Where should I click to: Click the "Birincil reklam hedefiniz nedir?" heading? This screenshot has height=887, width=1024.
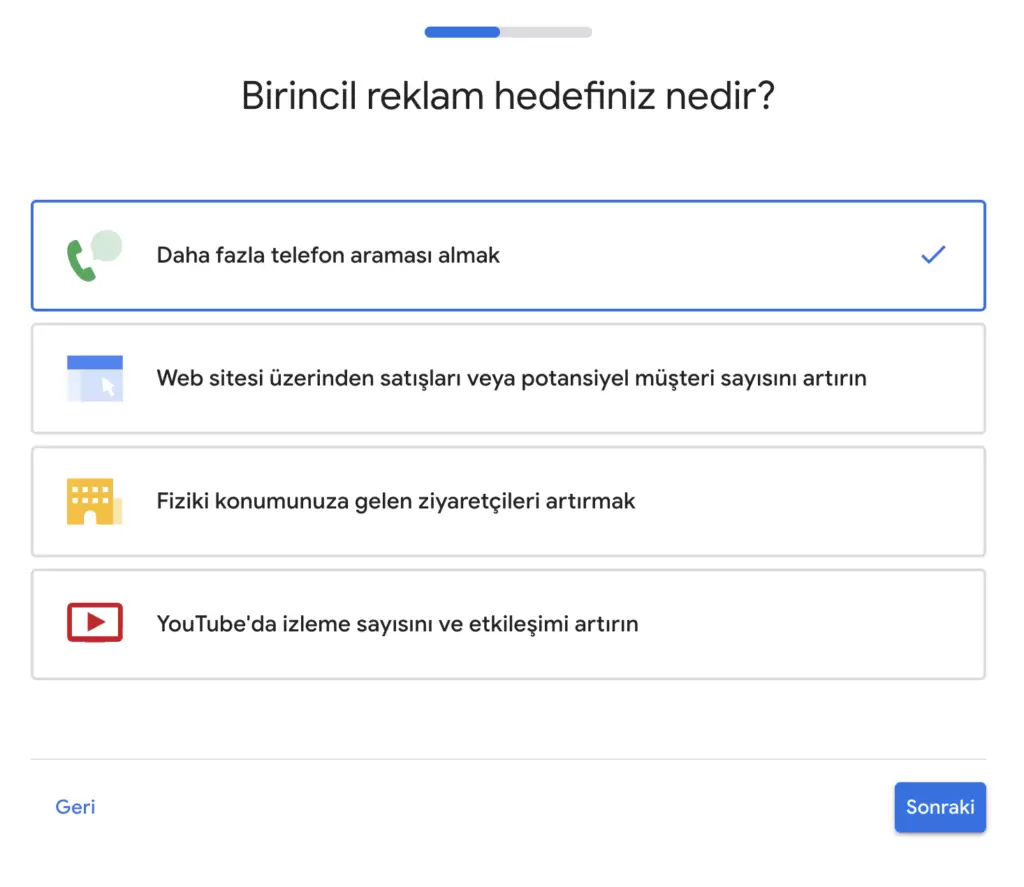[509, 96]
